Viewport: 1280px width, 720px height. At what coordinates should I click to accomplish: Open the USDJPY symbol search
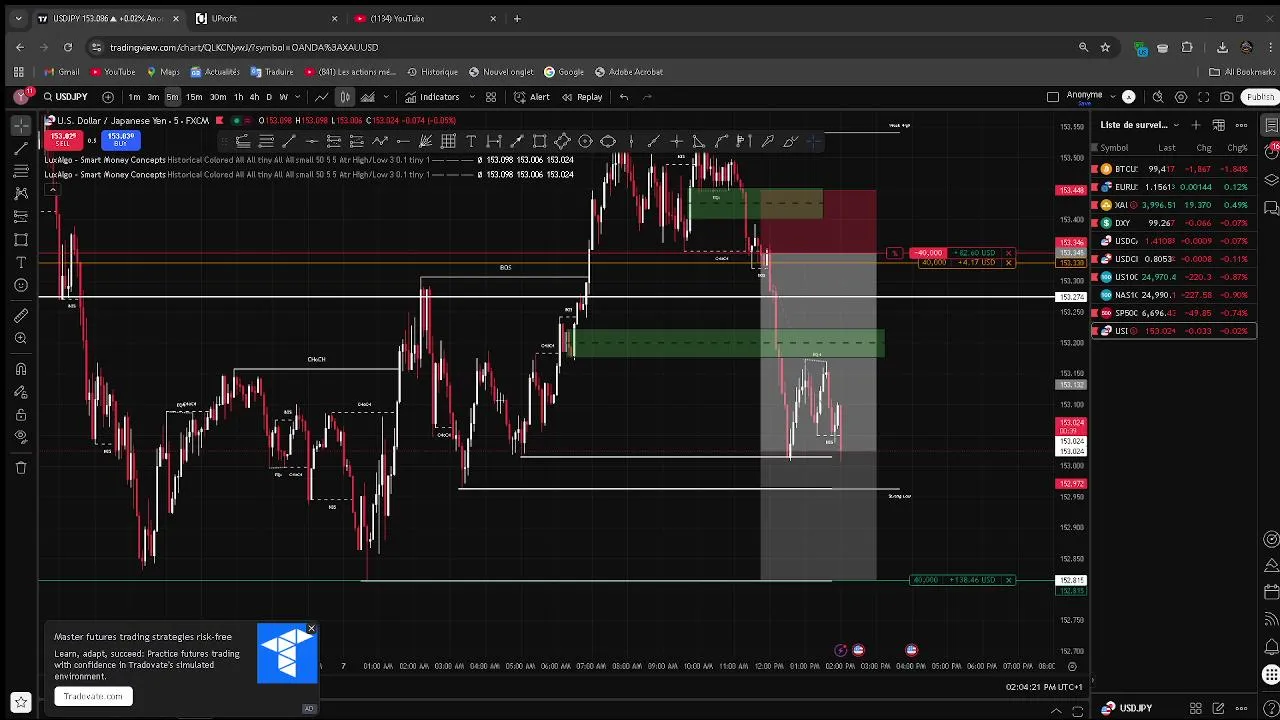pyautogui.click(x=65, y=97)
